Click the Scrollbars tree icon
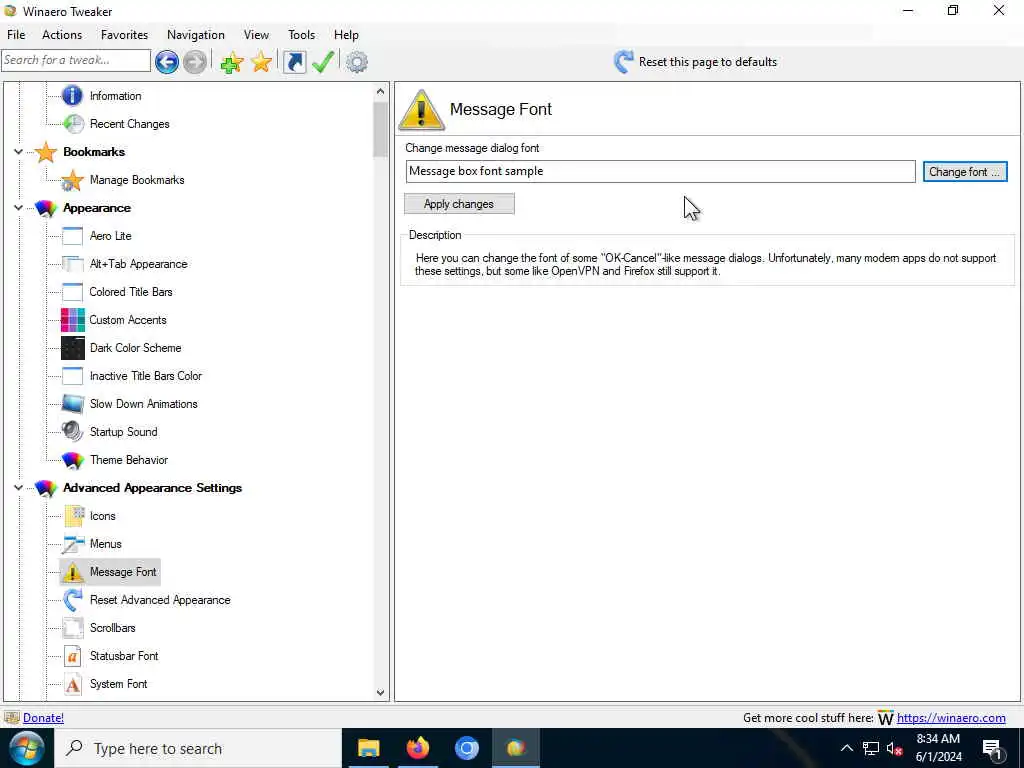This screenshot has height=768, width=1024. 72,628
